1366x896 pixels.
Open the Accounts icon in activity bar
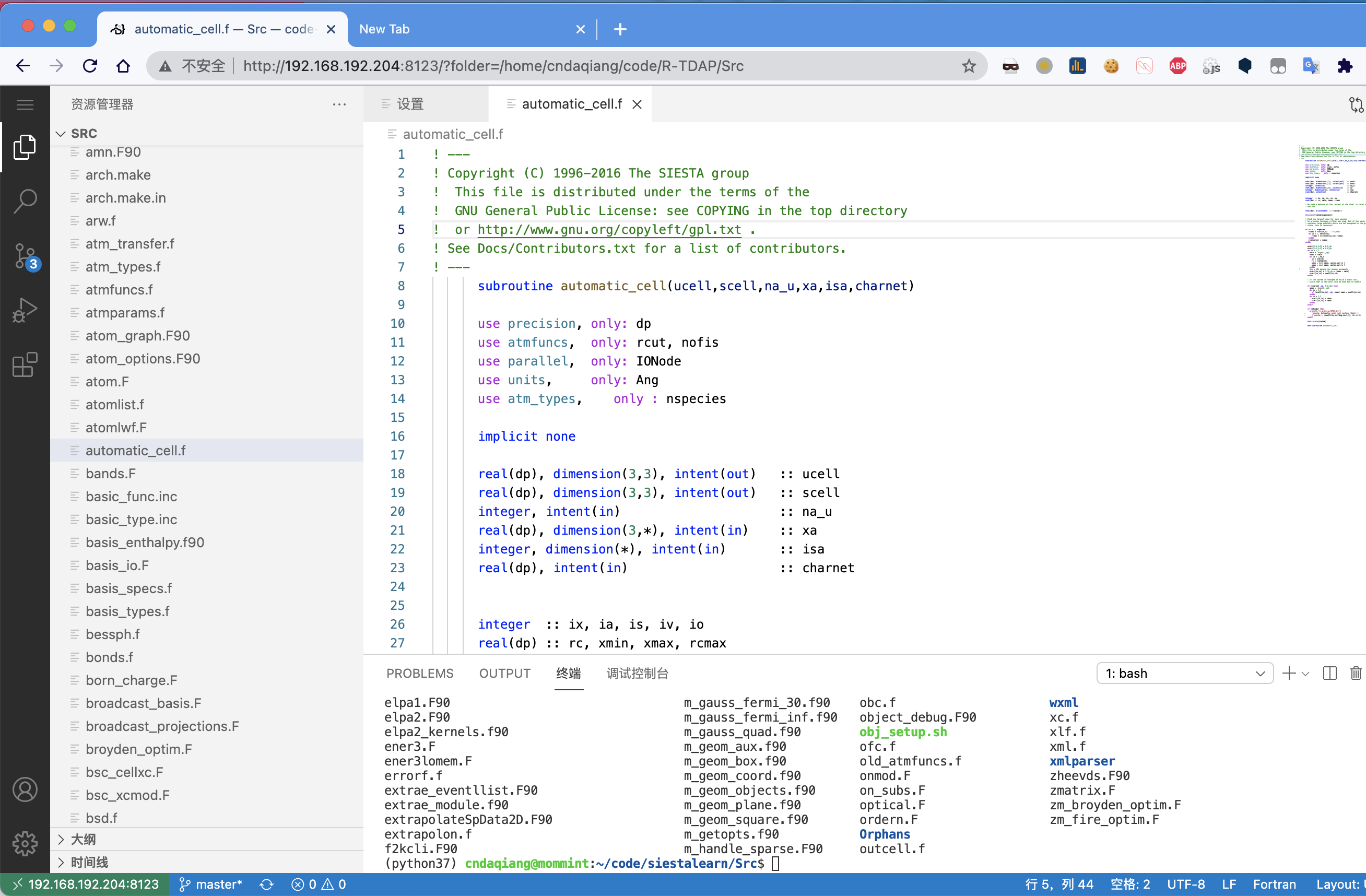[x=25, y=790]
